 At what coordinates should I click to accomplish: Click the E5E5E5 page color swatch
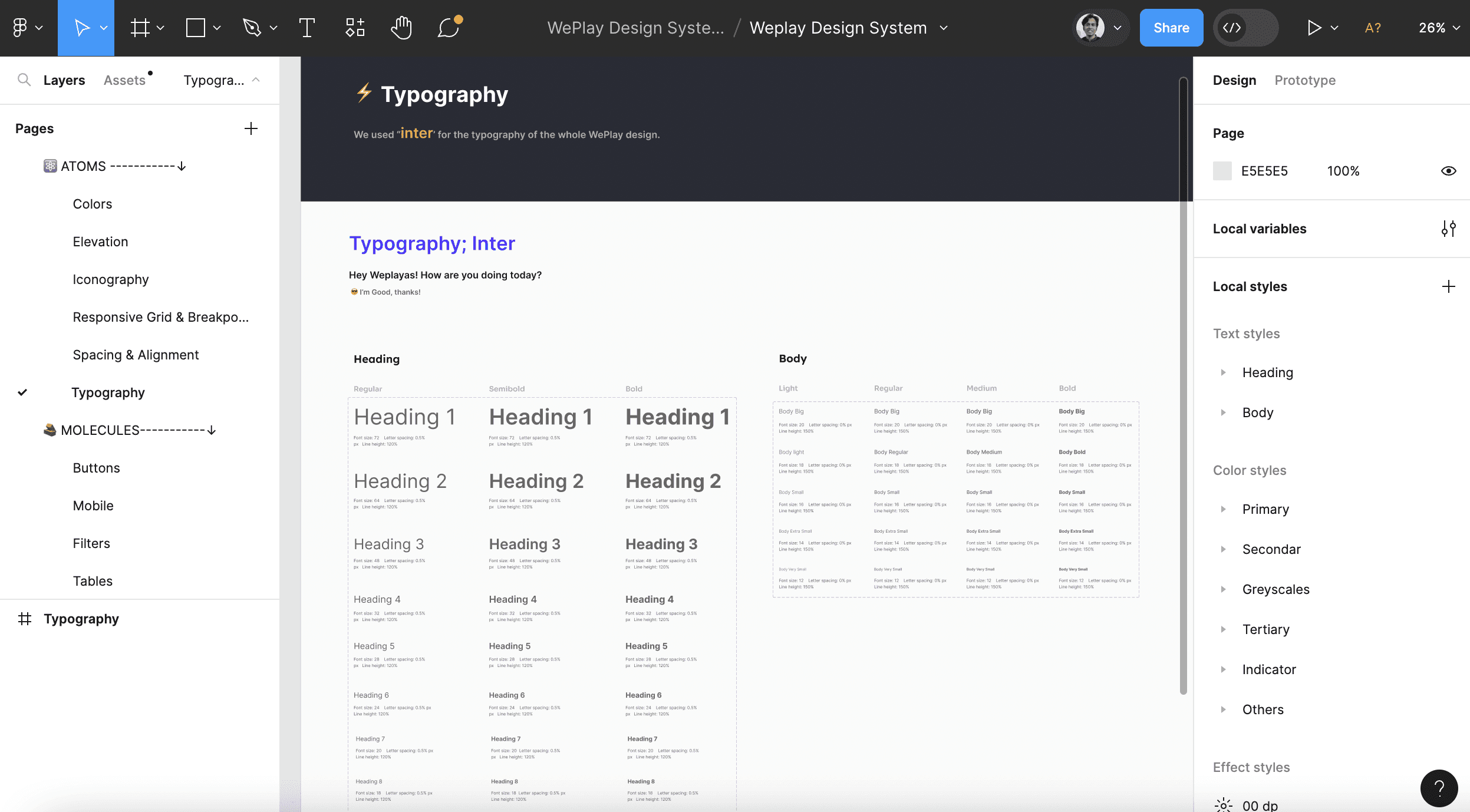[x=1222, y=171]
